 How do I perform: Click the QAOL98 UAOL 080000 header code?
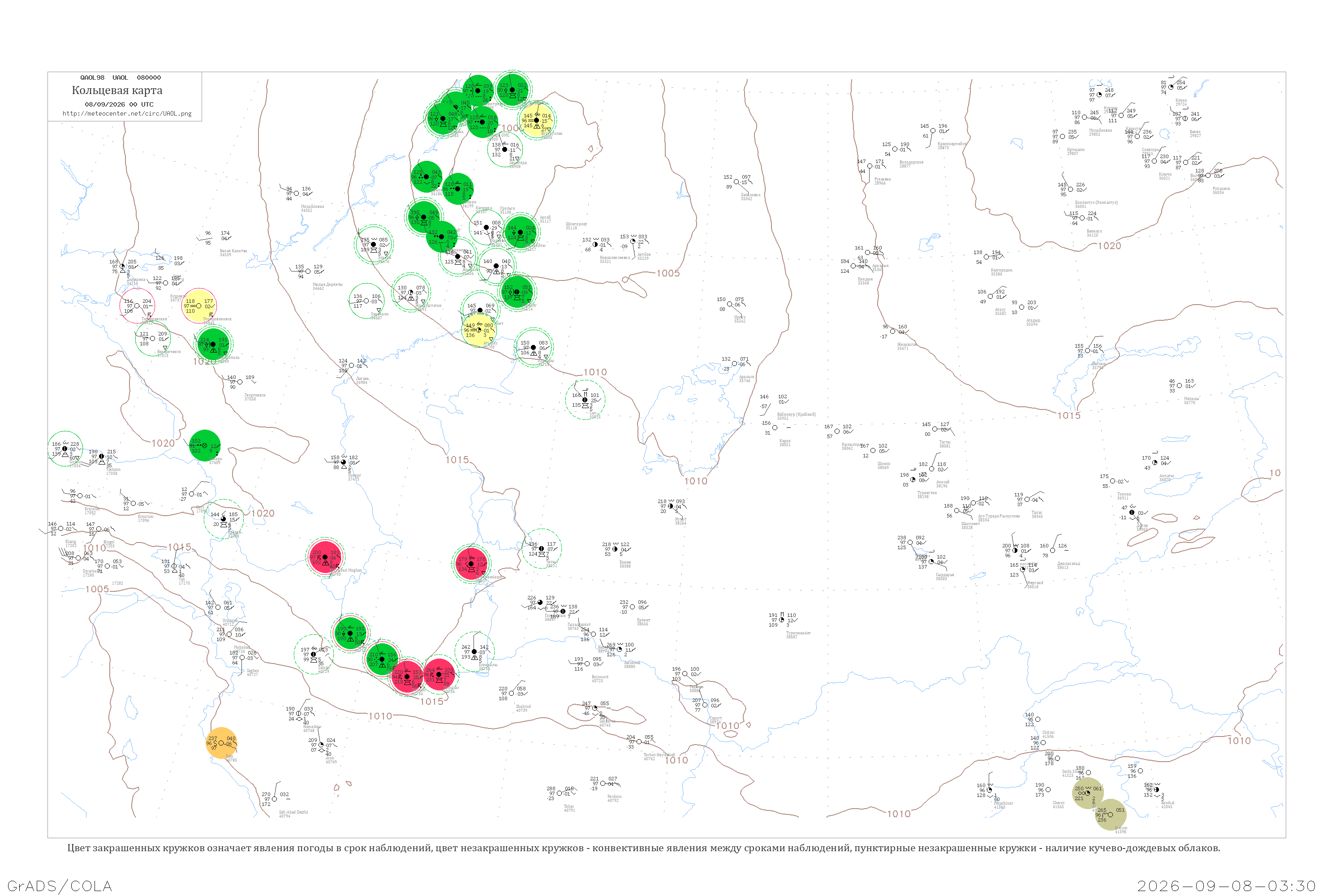[x=121, y=77]
